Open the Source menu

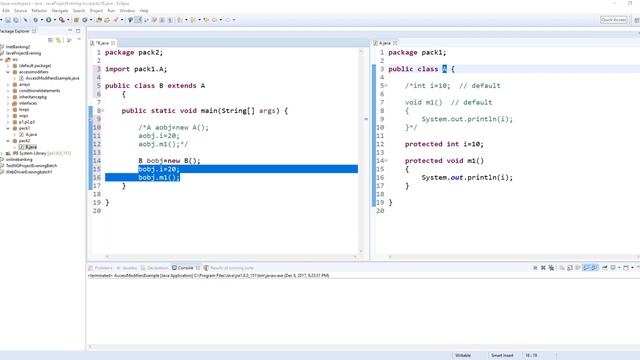pos(20,11)
